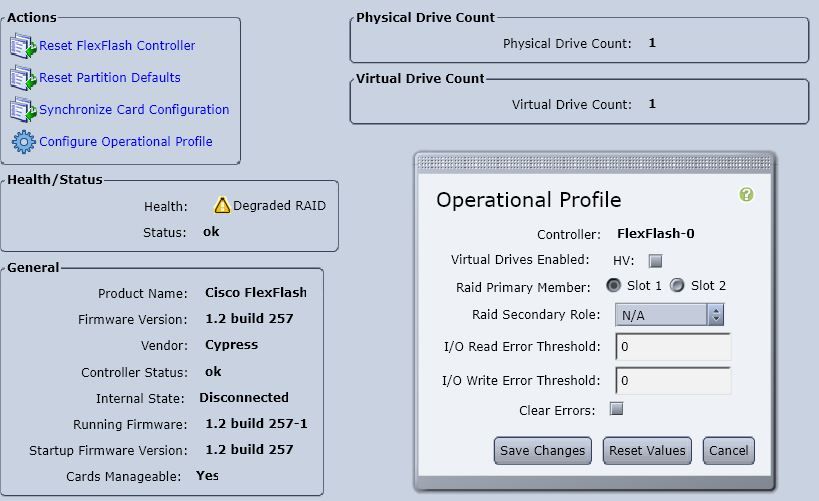
Task: Select Slot 2 as Raid Primary Member
Action: pyautogui.click(x=677, y=285)
